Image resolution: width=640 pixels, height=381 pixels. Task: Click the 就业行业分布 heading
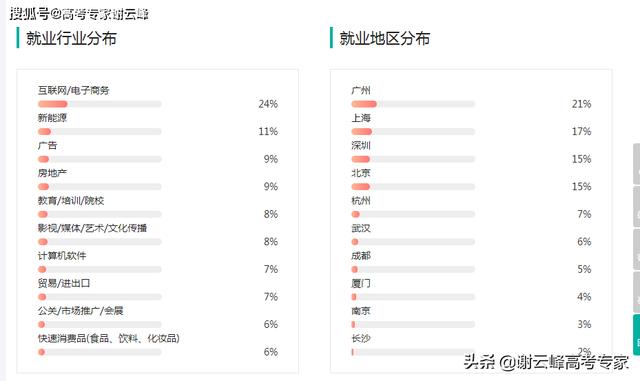click(71, 38)
